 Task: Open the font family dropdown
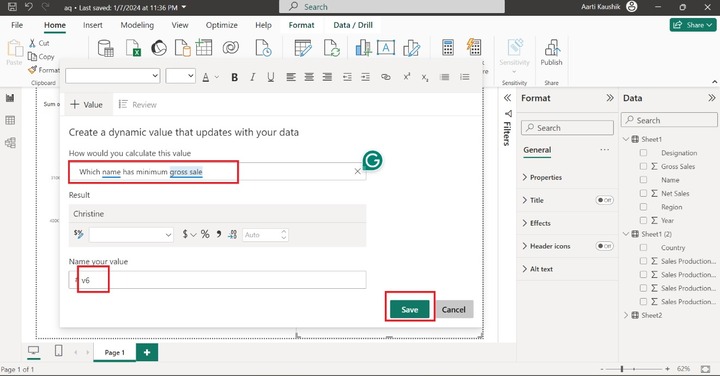112,76
